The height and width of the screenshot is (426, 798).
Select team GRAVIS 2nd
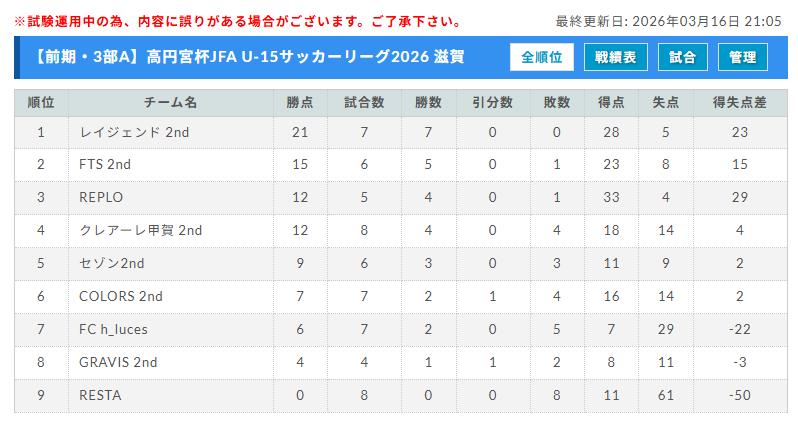pyautogui.click(x=118, y=362)
